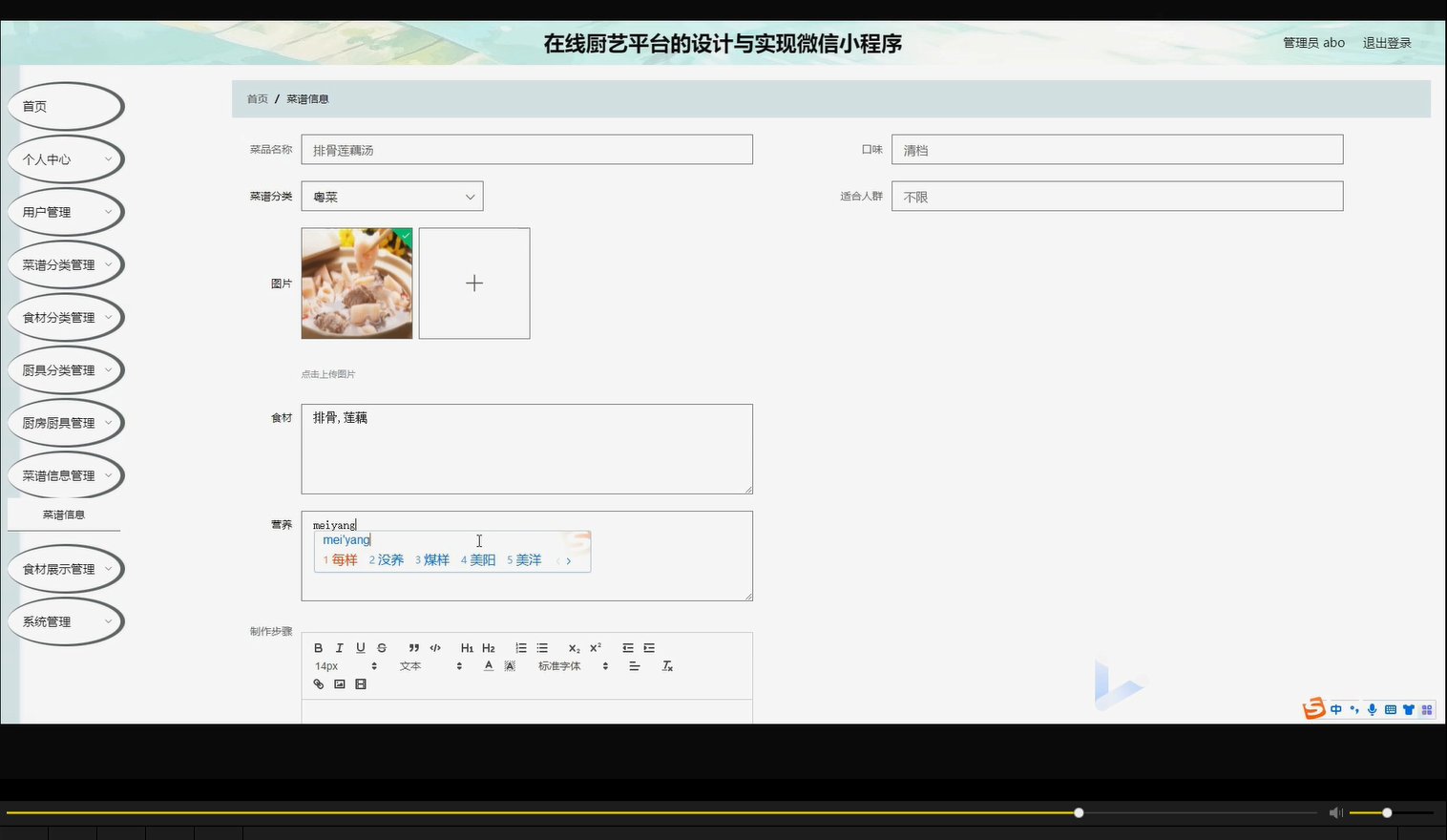Expand the 菜谱分类管理 sidebar menu

click(x=66, y=264)
